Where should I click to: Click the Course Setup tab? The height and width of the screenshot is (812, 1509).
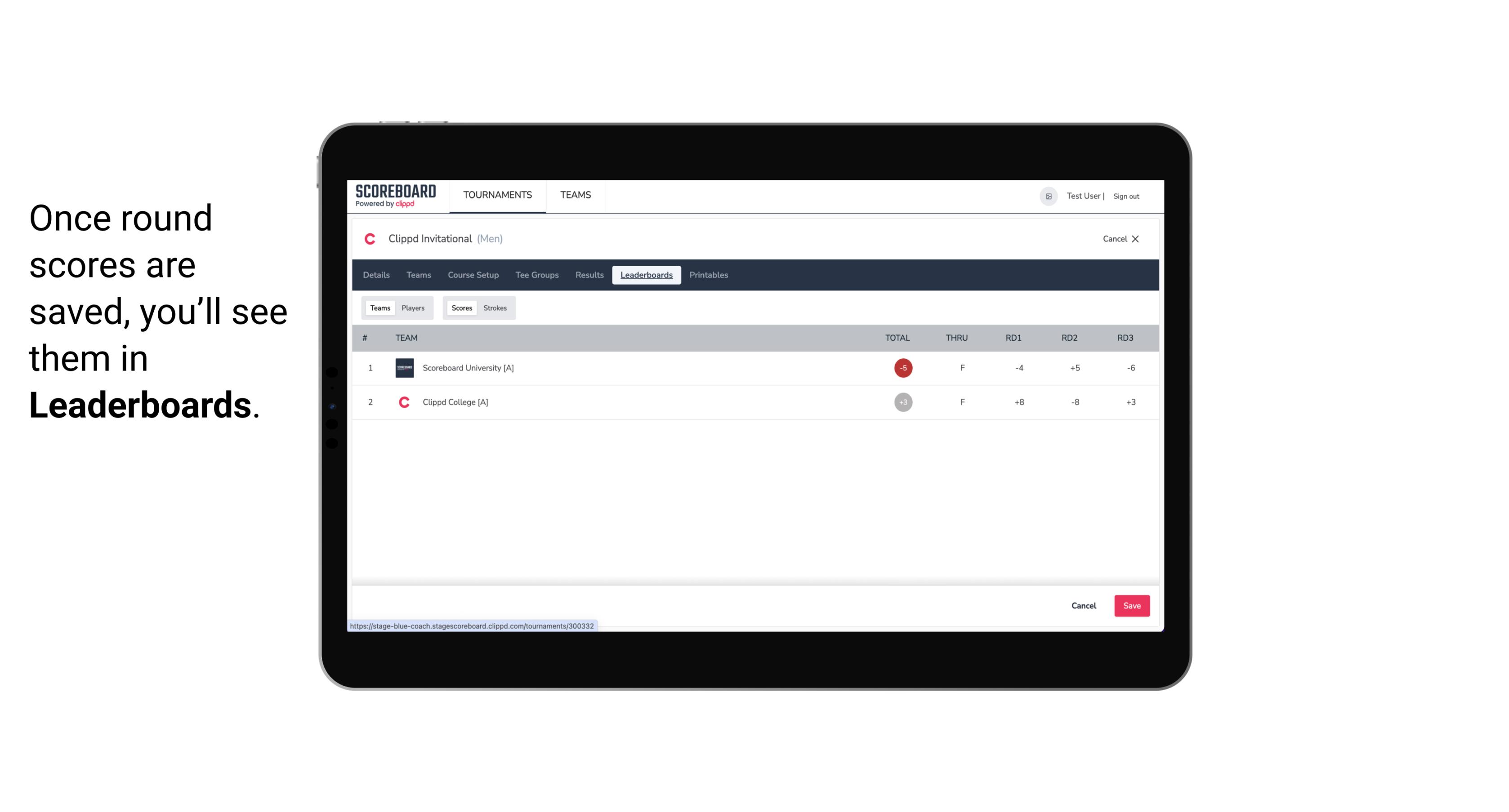[472, 275]
